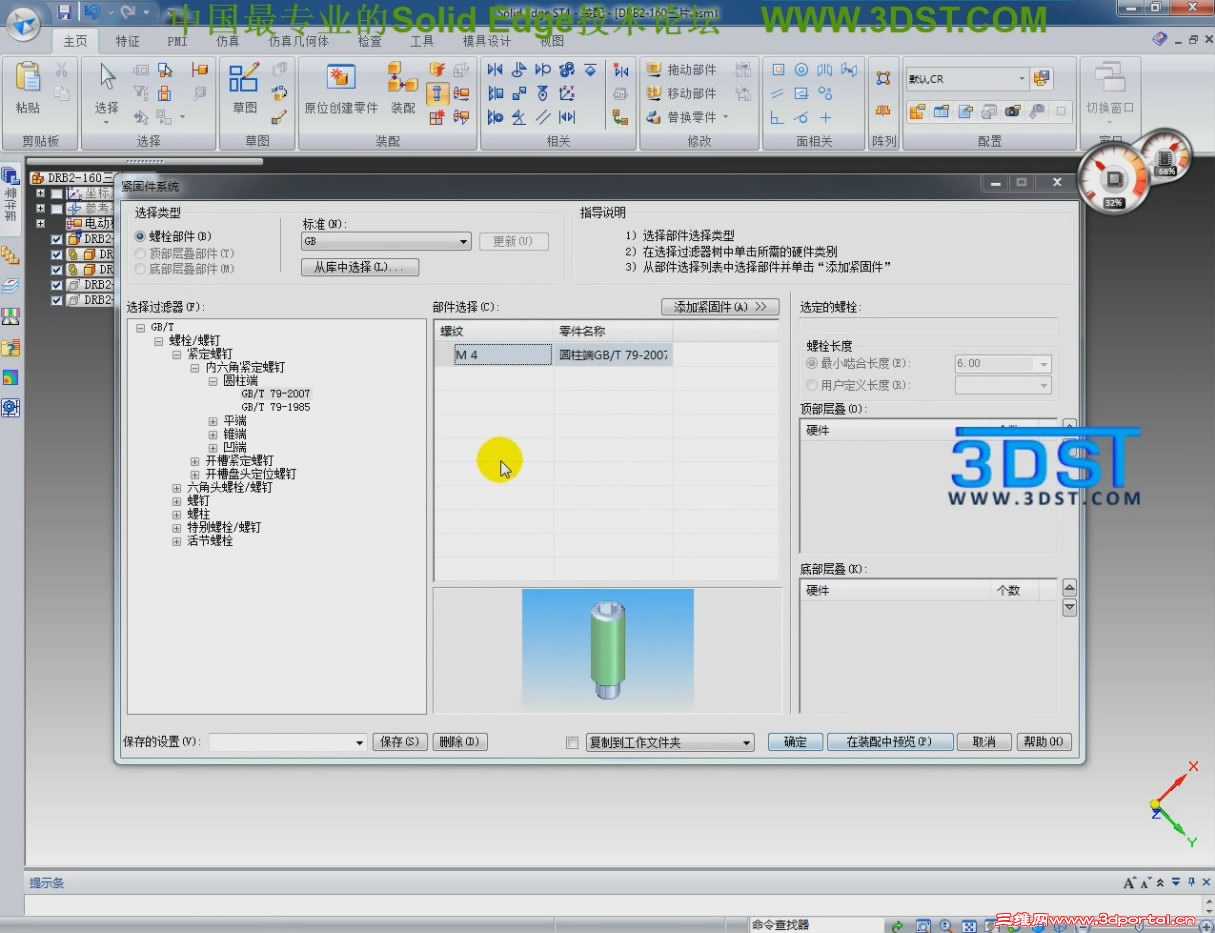Click the configuration manager icon next to 默认,CR
The height and width of the screenshot is (933, 1215).
(1042, 78)
